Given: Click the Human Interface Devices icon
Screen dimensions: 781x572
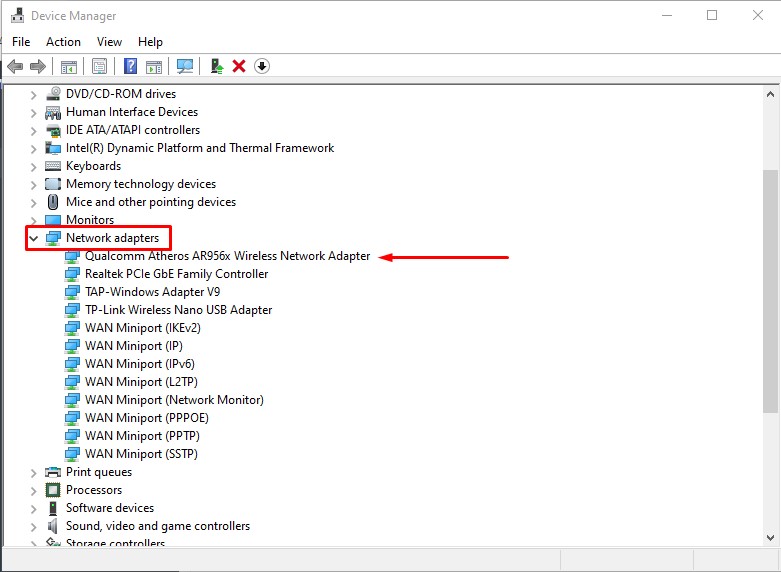Looking at the screenshot, I should pyautogui.click(x=53, y=112).
